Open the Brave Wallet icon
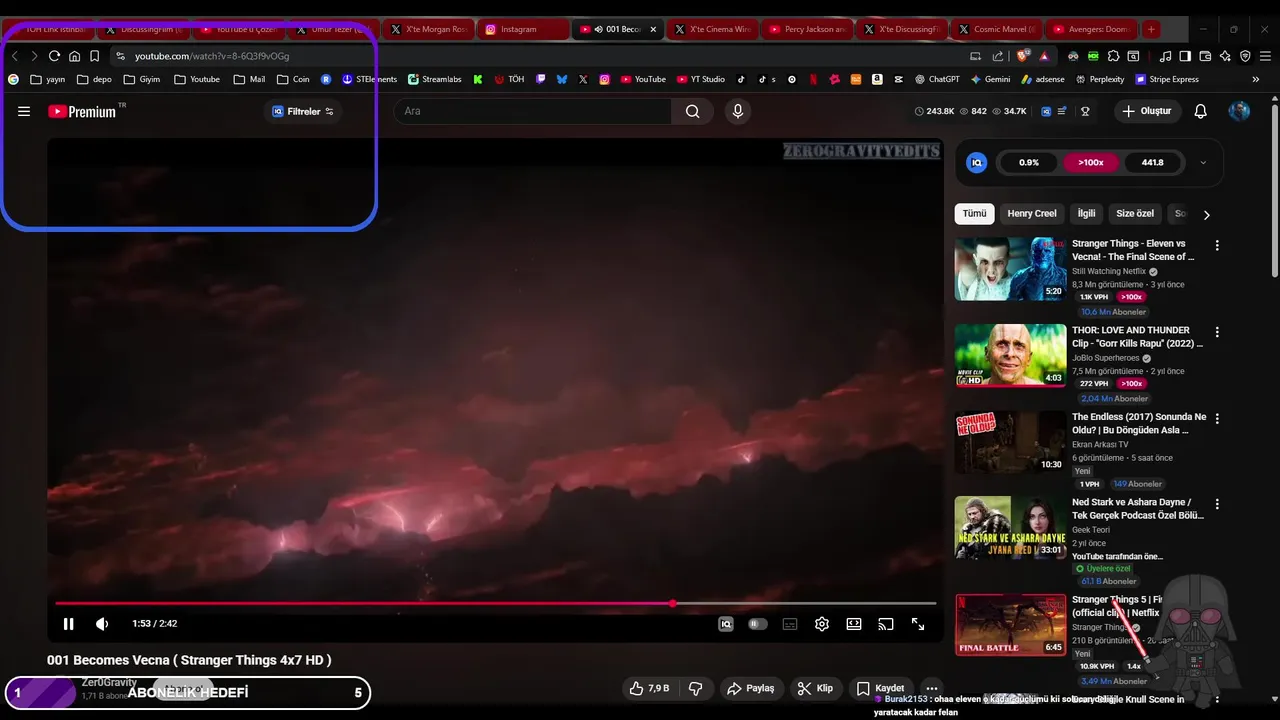Image resolution: width=1280 pixels, height=720 pixels. (1205, 56)
